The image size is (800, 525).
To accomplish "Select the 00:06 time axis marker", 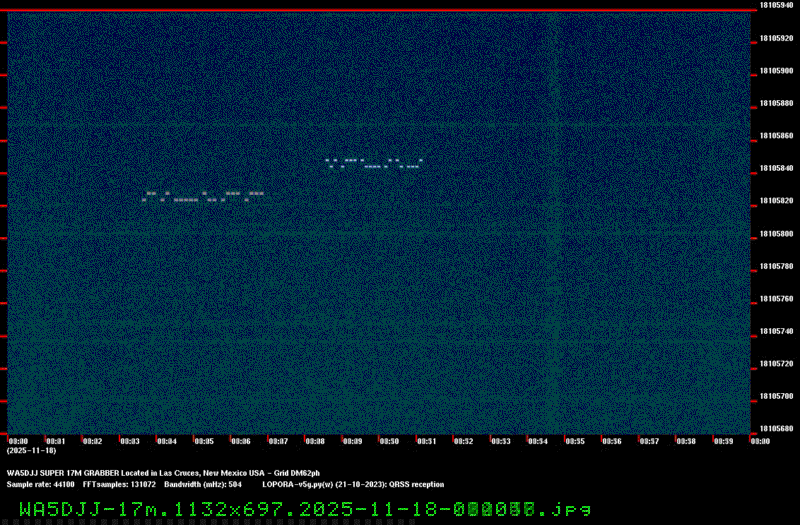I will [241, 441].
